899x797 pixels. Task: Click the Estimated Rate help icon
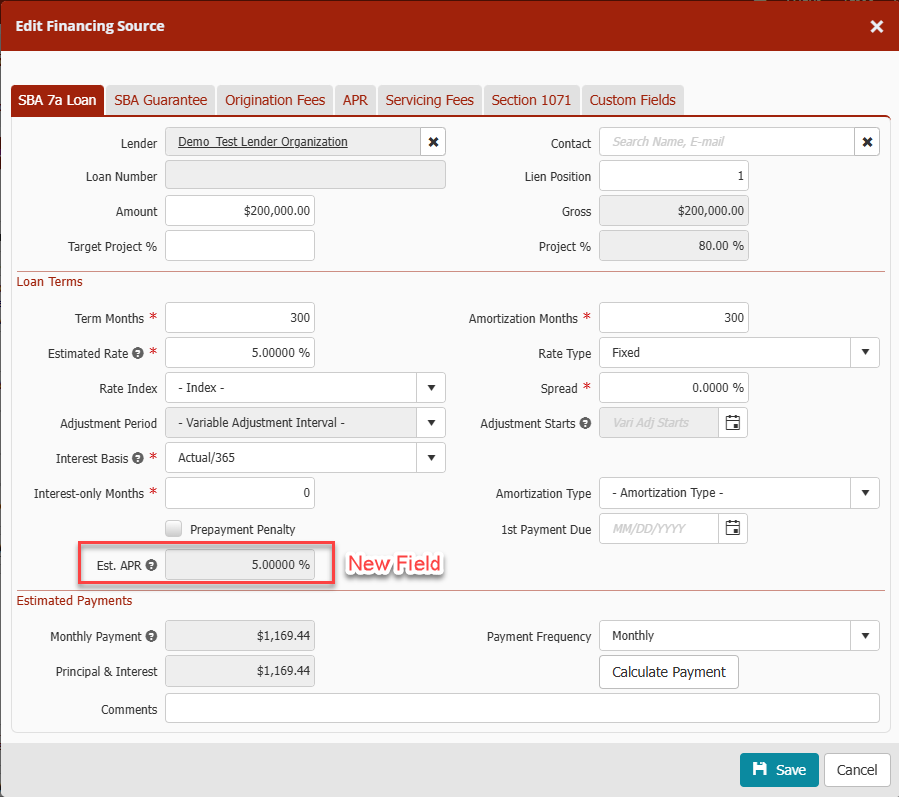point(137,353)
